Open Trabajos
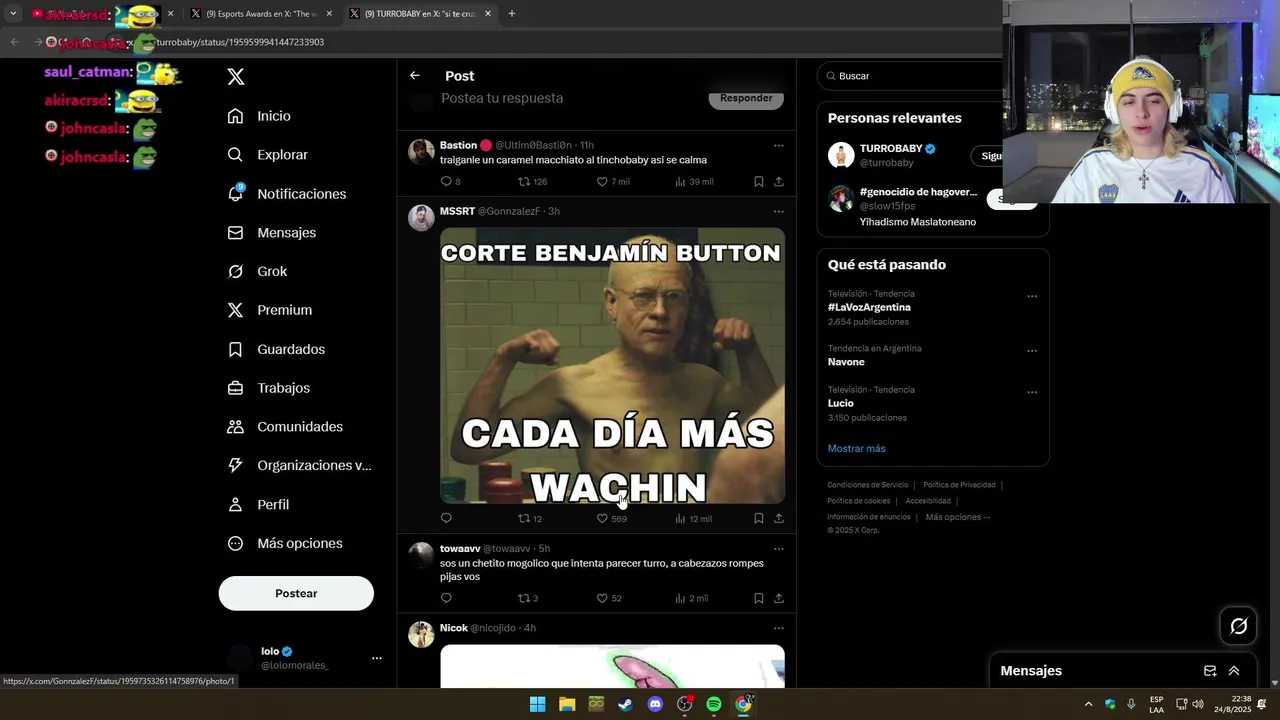1280x720 pixels. click(x=269, y=388)
